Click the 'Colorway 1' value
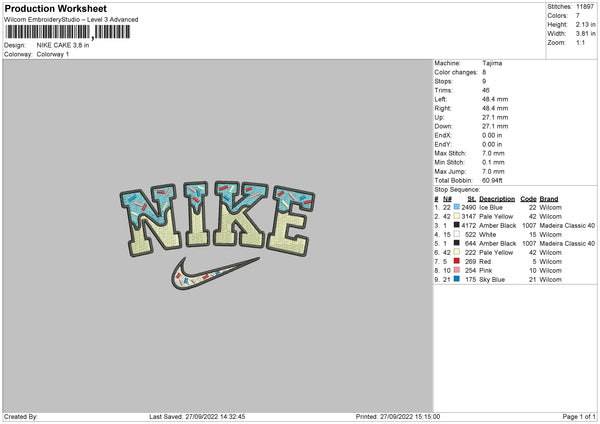Screen dimensions: 600x424 [53, 54]
